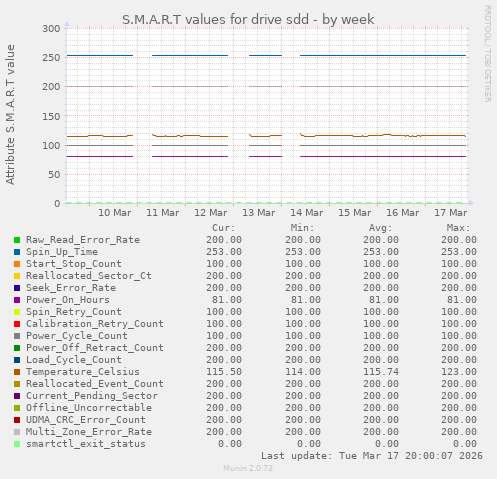Select the Temperature_Celsius legend label
Image resolution: width=497 pixels, height=479 pixels.
83,372
